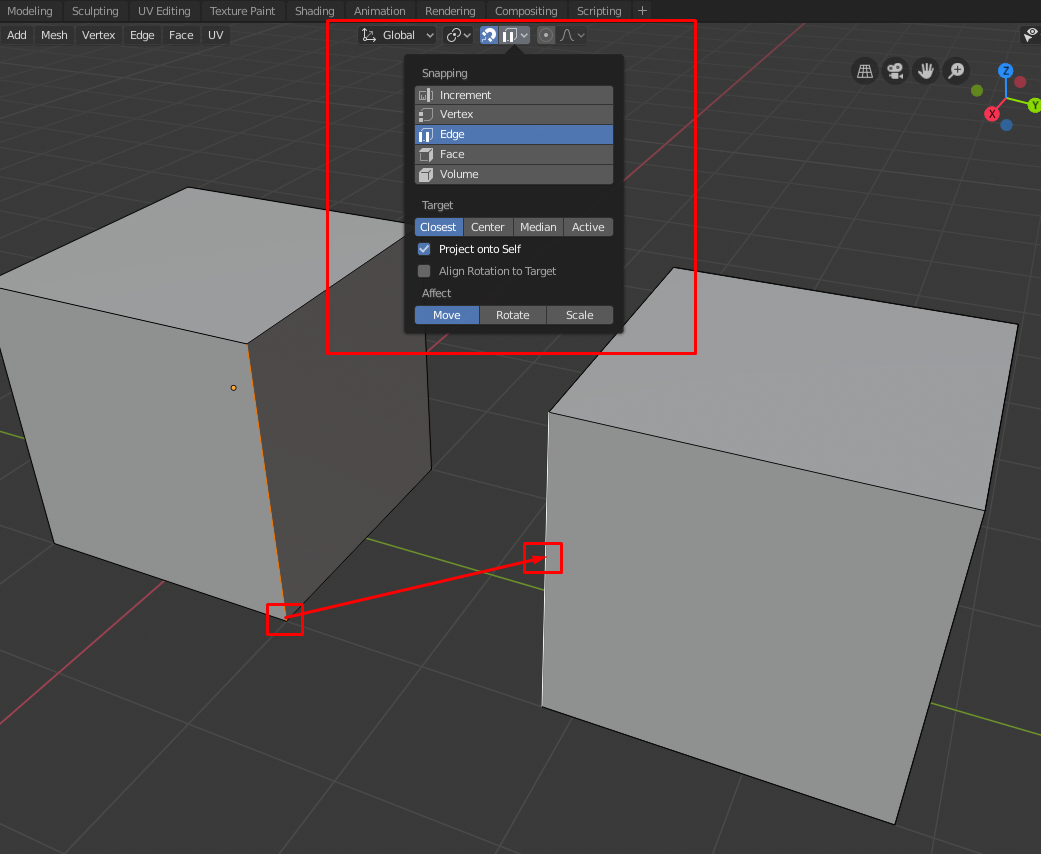Click the pan view hand icon
Image resolution: width=1041 pixels, height=854 pixels.
pos(925,71)
